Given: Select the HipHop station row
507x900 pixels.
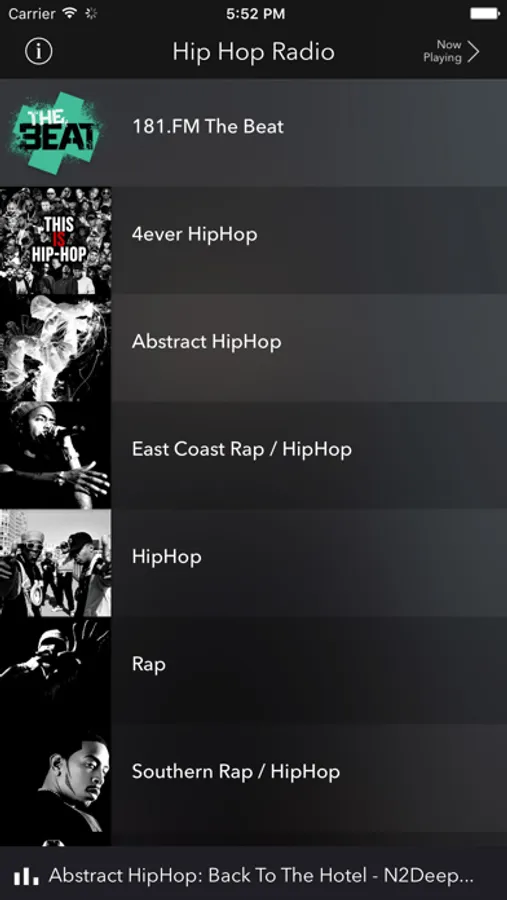Looking at the screenshot, I should 253,562.
